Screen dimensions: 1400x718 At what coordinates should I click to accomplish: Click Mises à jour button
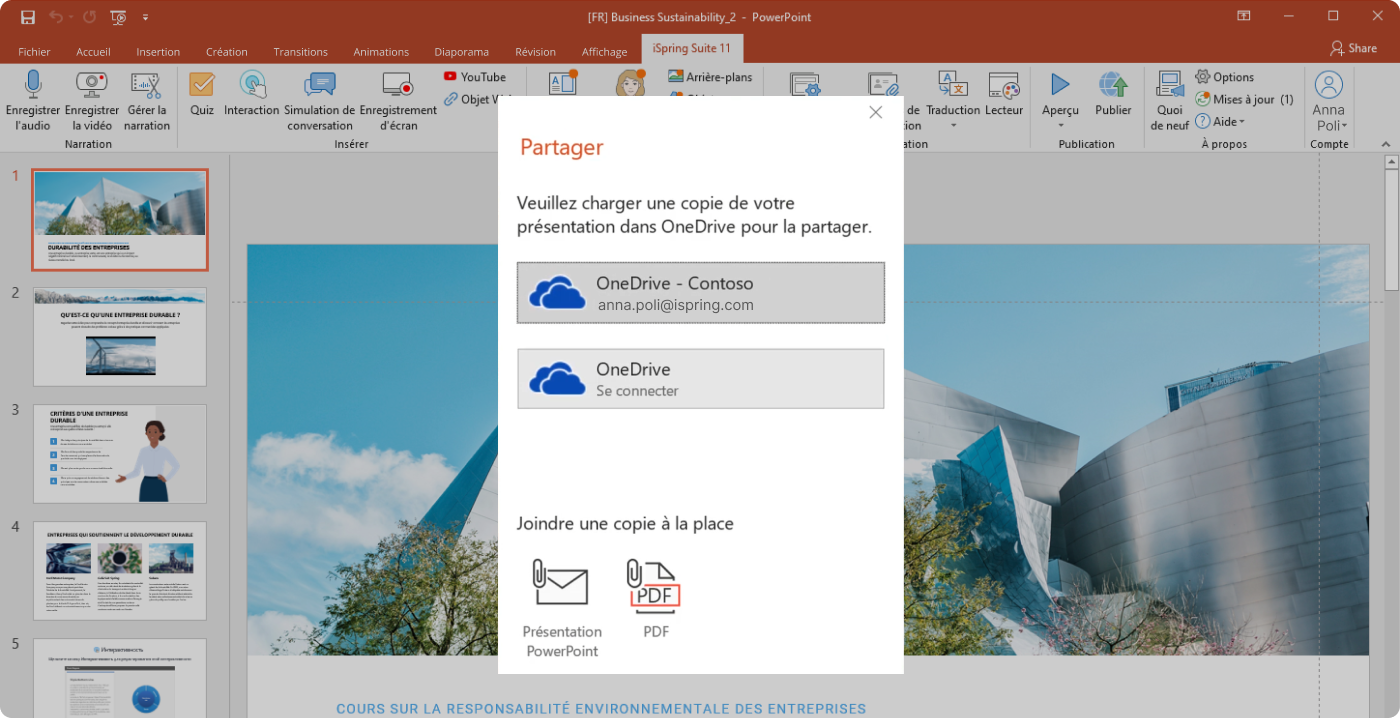(x=1245, y=100)
